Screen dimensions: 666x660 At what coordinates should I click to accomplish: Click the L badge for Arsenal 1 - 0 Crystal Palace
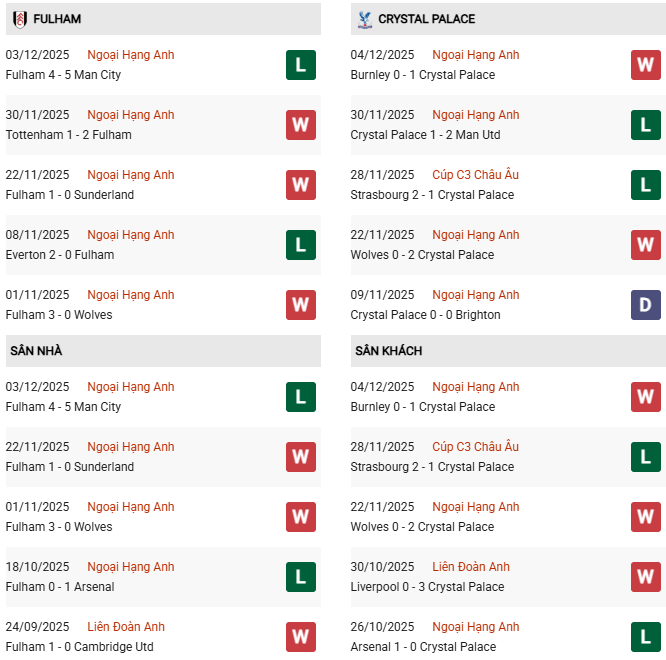click(x=646, y=637)
